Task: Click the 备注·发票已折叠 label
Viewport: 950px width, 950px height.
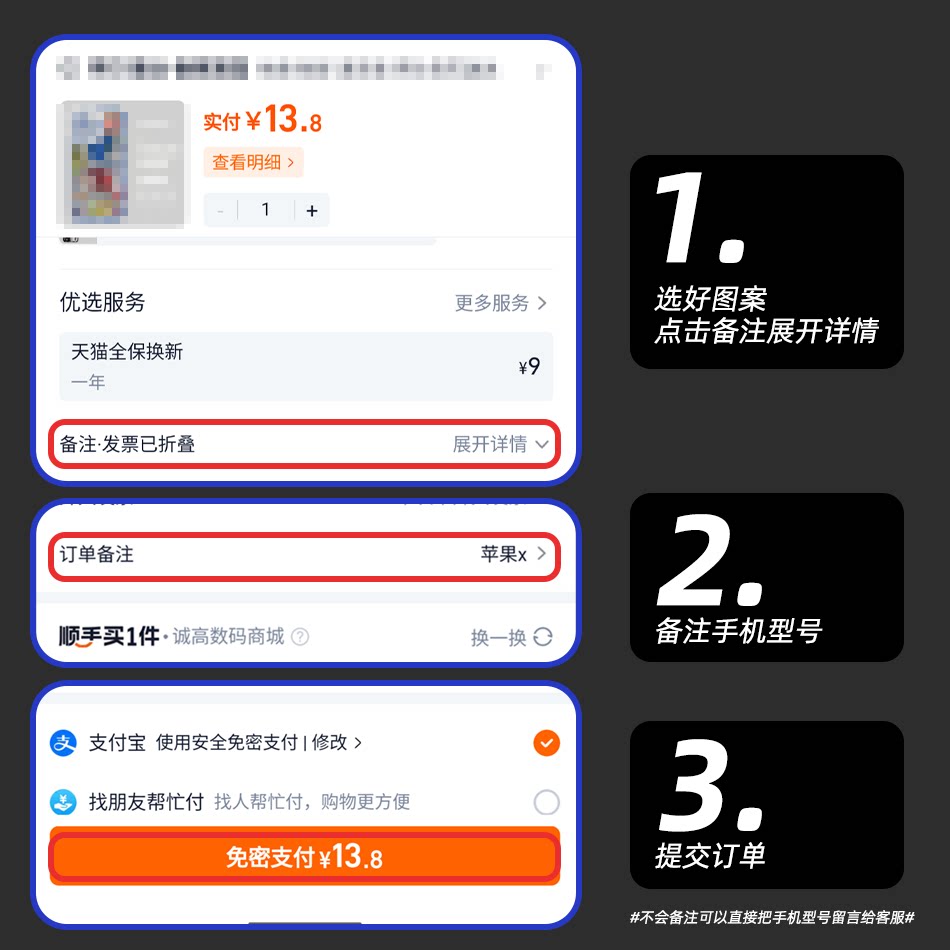Action: (127, 444)
